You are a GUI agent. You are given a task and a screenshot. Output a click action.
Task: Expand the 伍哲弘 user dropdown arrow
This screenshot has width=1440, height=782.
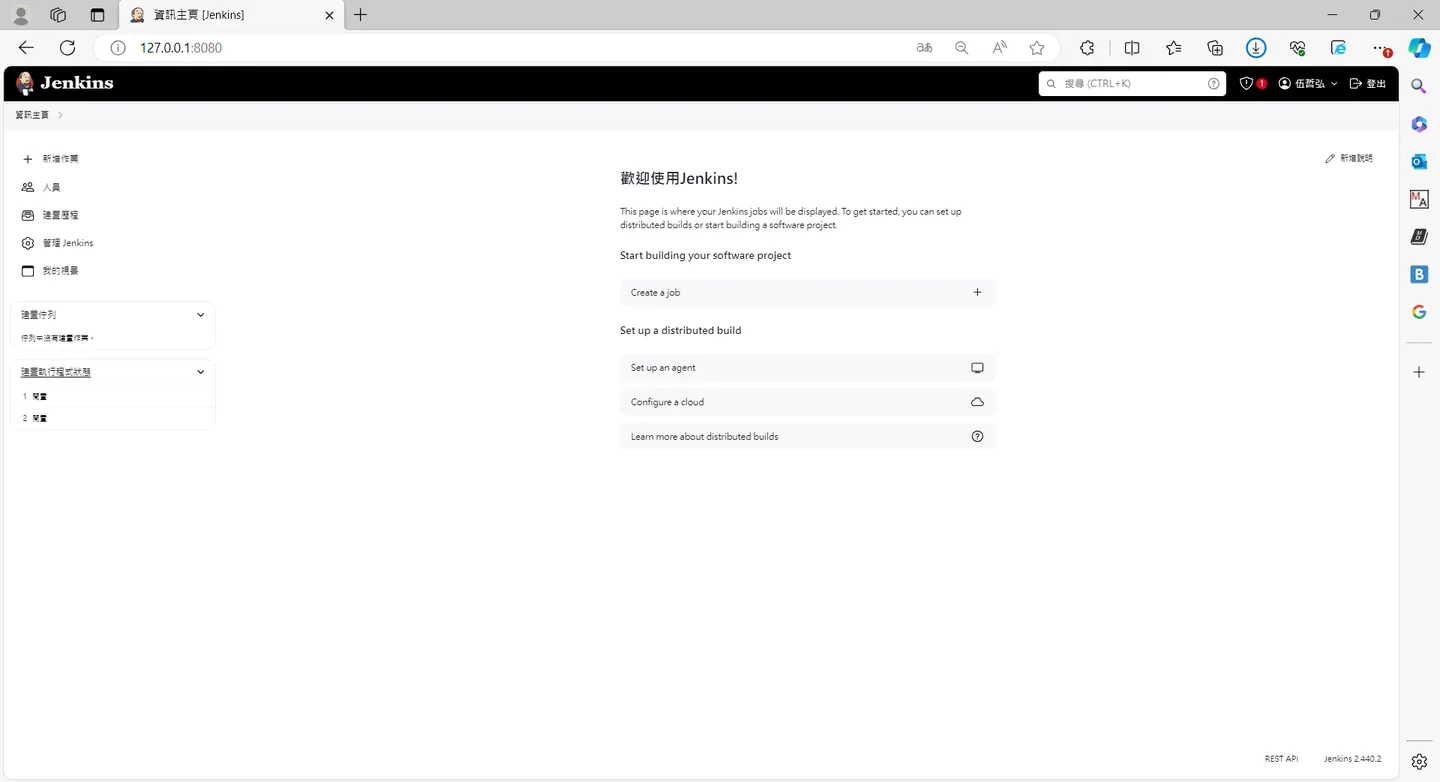1334,84
